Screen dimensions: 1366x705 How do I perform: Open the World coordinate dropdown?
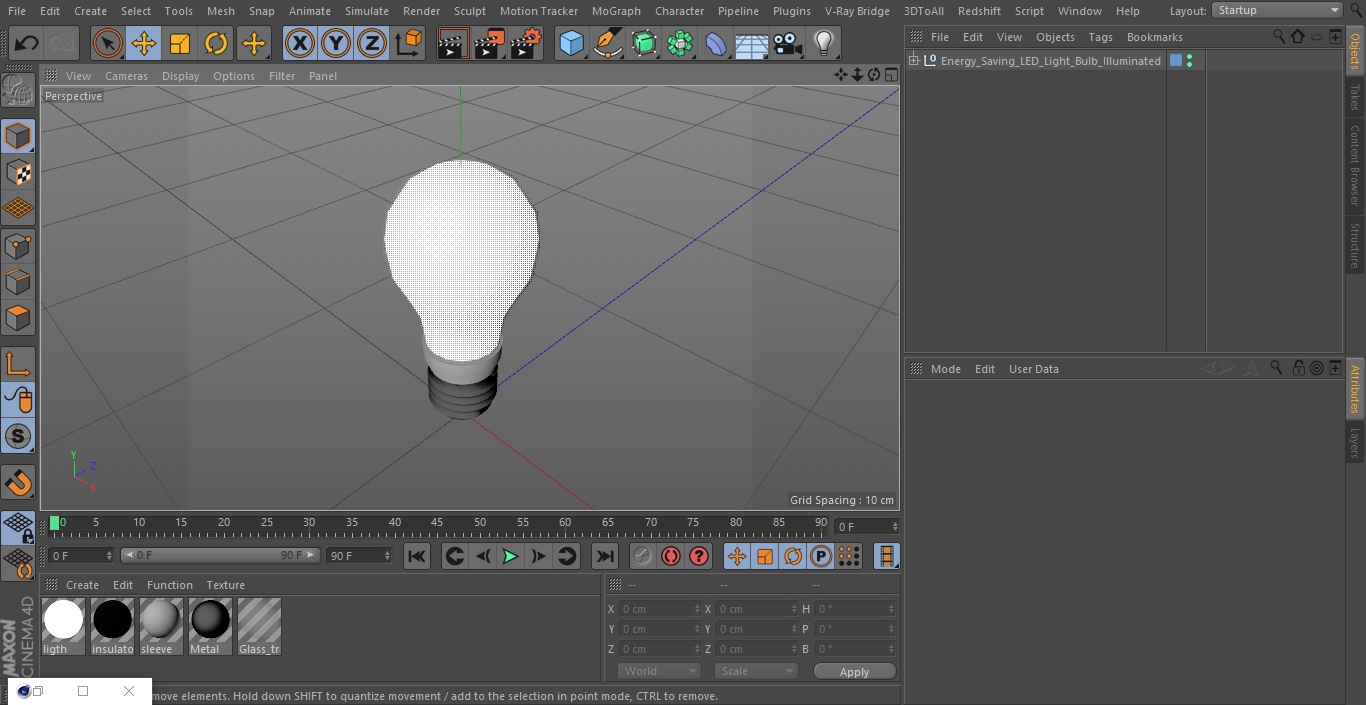[x=659, y=671]
